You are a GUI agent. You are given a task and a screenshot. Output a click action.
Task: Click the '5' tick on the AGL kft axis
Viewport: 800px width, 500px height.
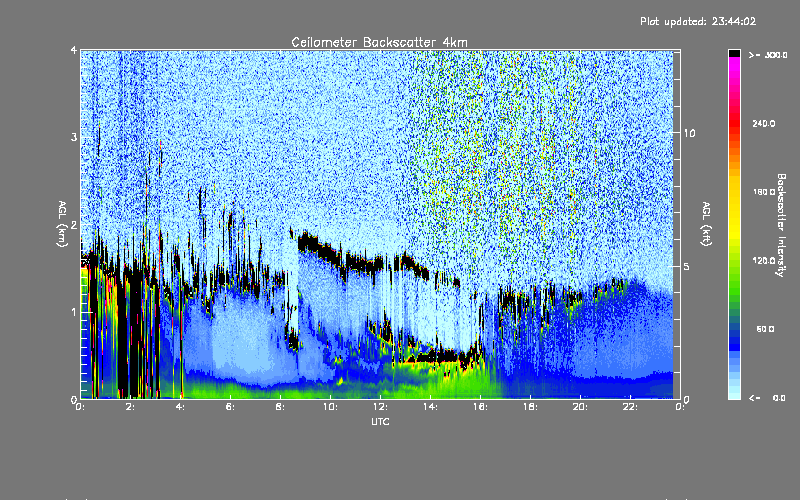tap(687, 266)
